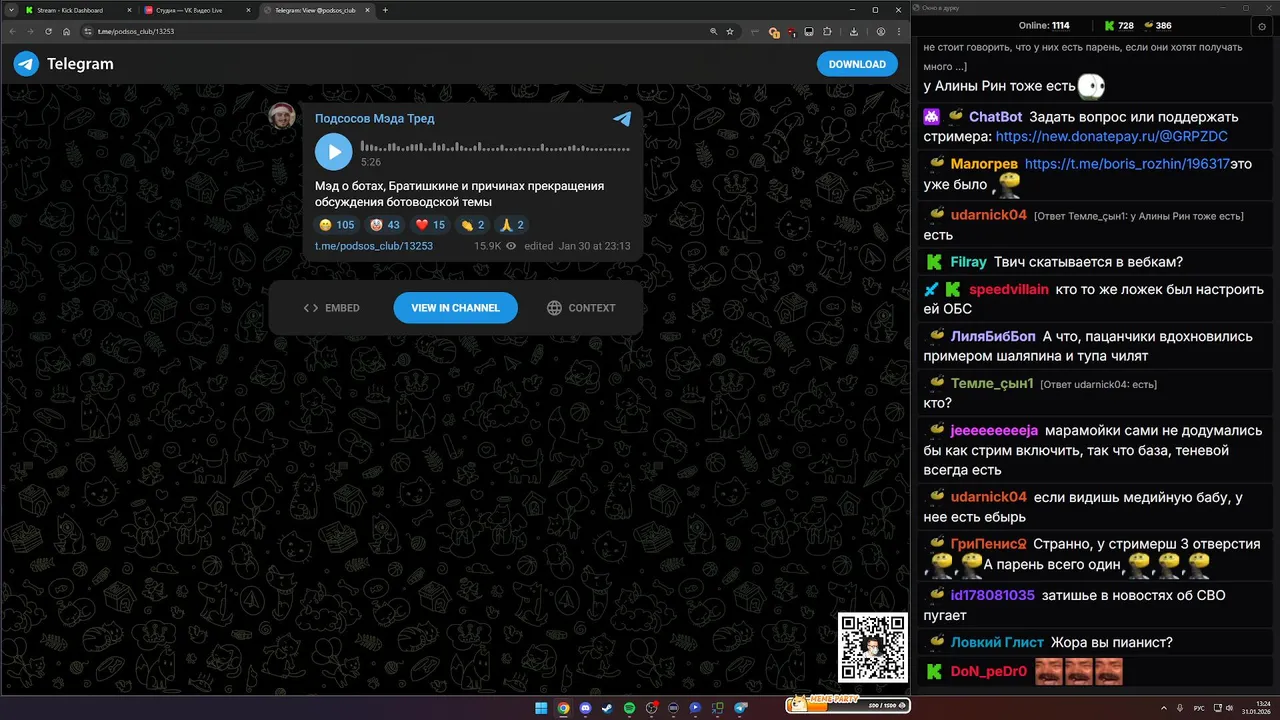Click the QR code overlay image
1280x720 pixels.
pos(872,647)
